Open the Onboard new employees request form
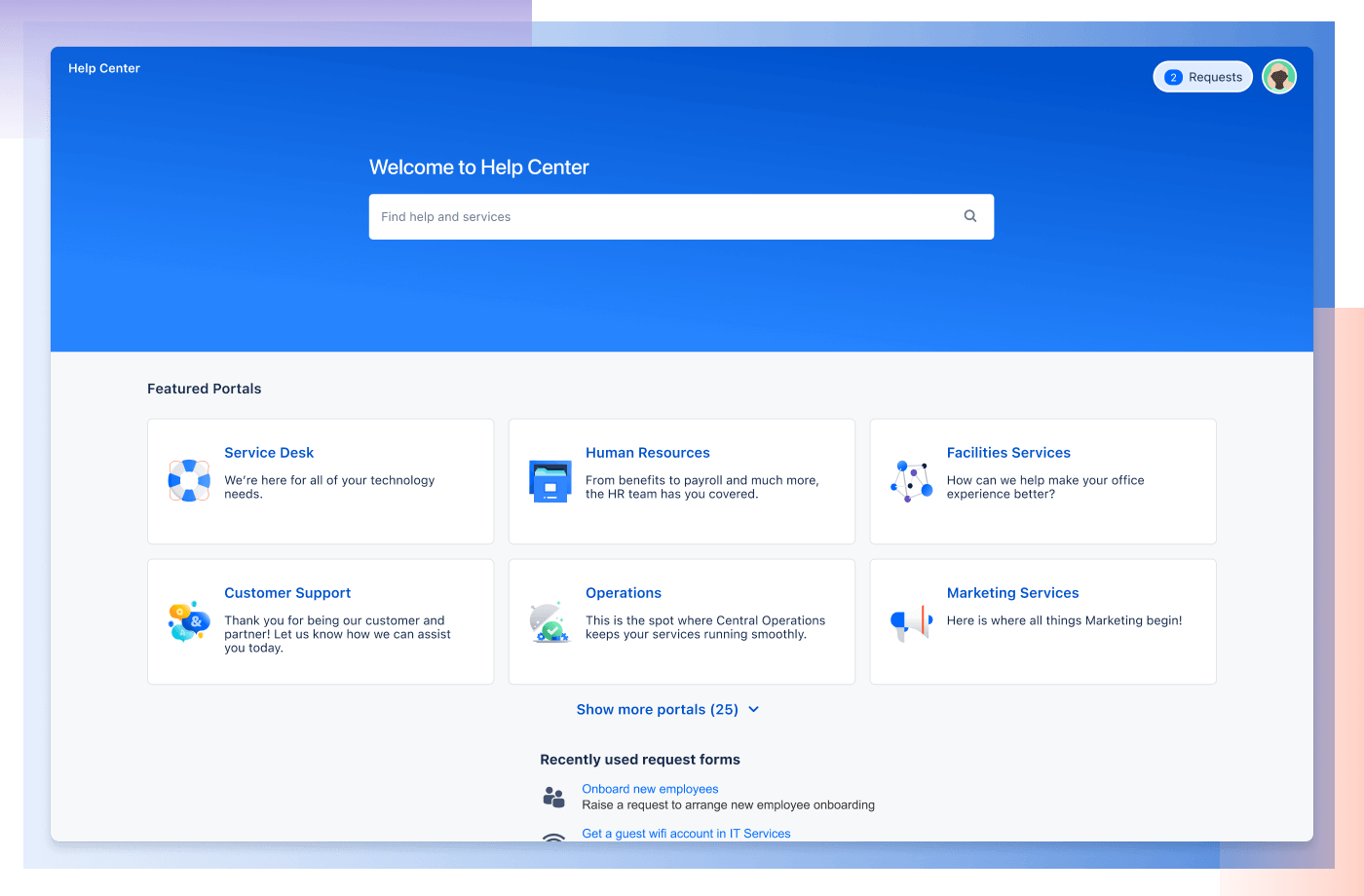 tap(650, 789)
